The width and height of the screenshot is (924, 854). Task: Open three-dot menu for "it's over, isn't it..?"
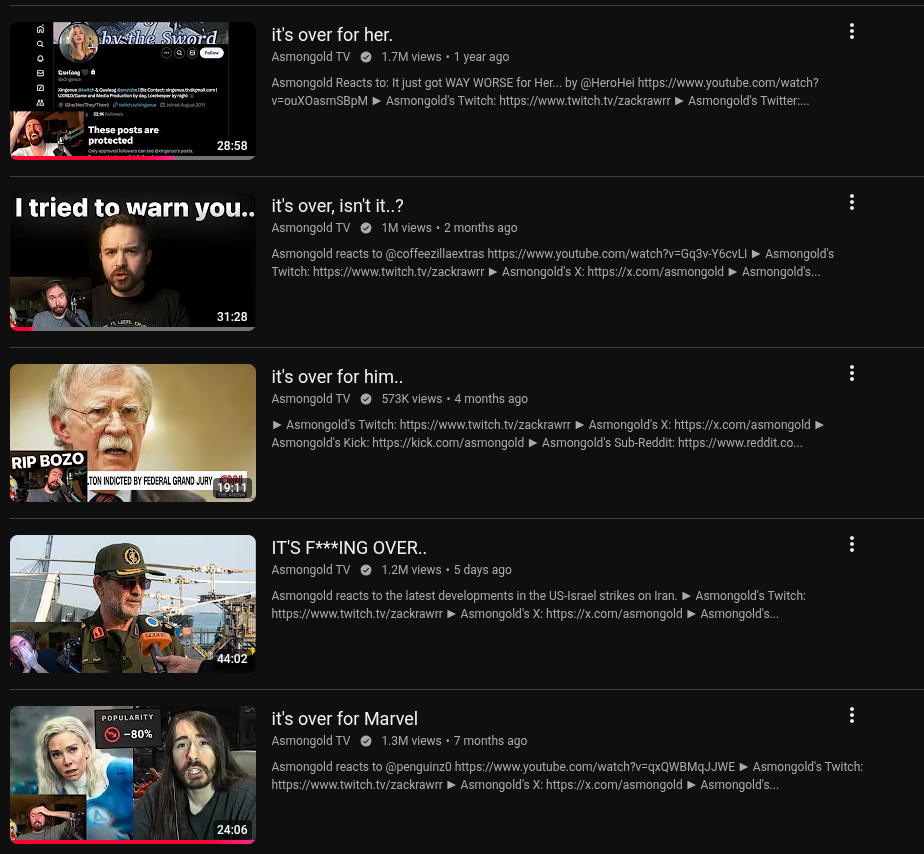pos(851,202)
